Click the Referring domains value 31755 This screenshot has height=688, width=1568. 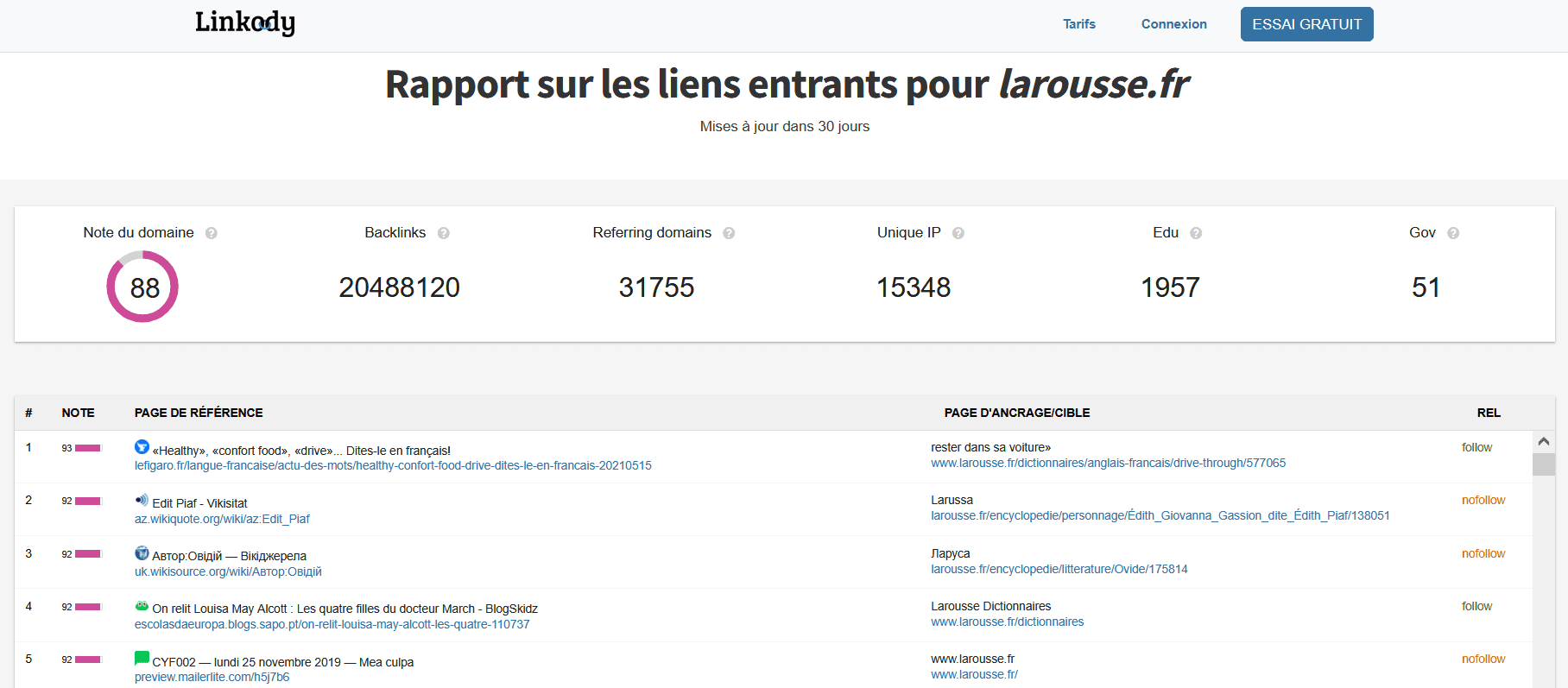[656, 287]
